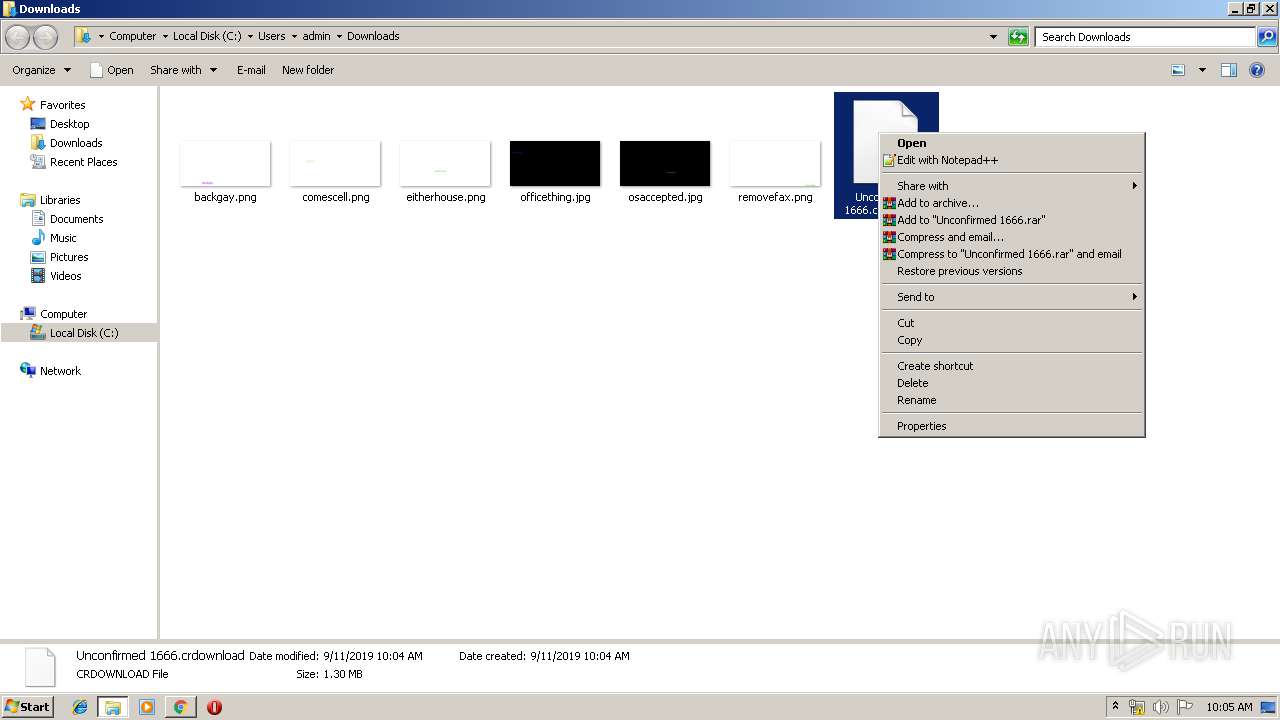Select Computer in the navigation pane

click(x=63, y=314)
